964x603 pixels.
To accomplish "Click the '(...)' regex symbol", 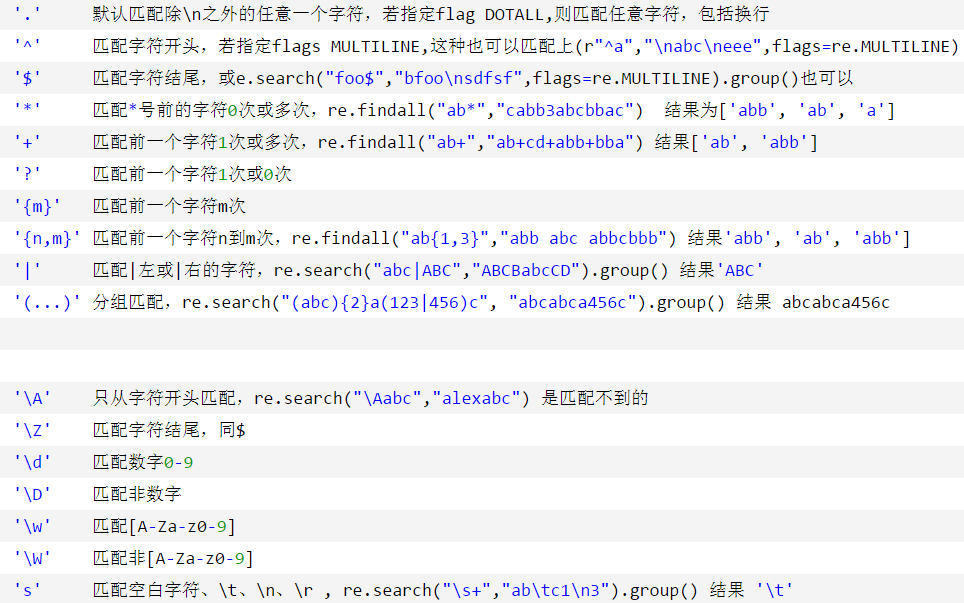I will [x=47, y=302].
